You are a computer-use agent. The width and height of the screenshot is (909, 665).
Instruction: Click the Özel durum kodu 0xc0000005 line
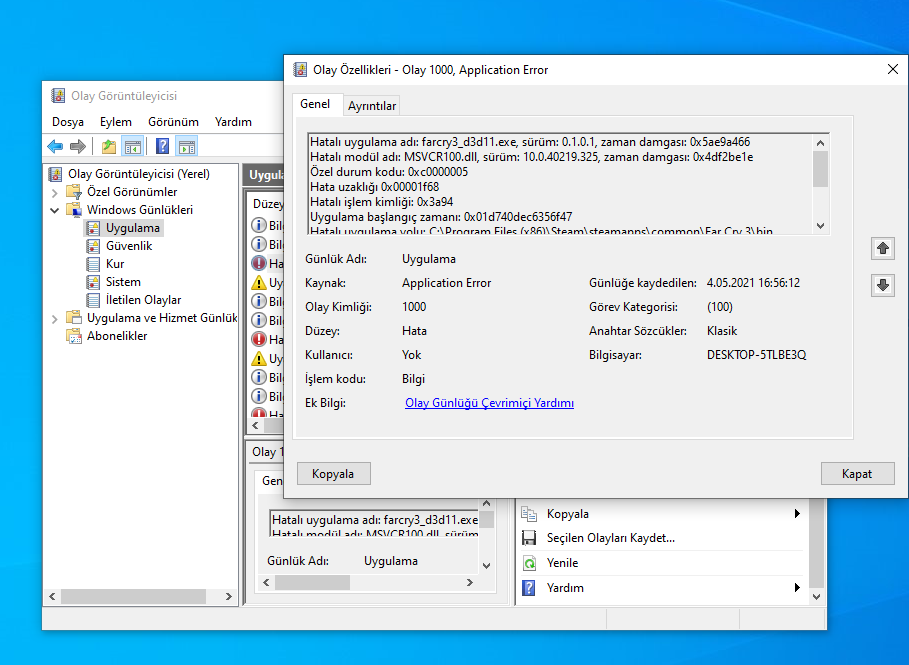pos(388,172)
